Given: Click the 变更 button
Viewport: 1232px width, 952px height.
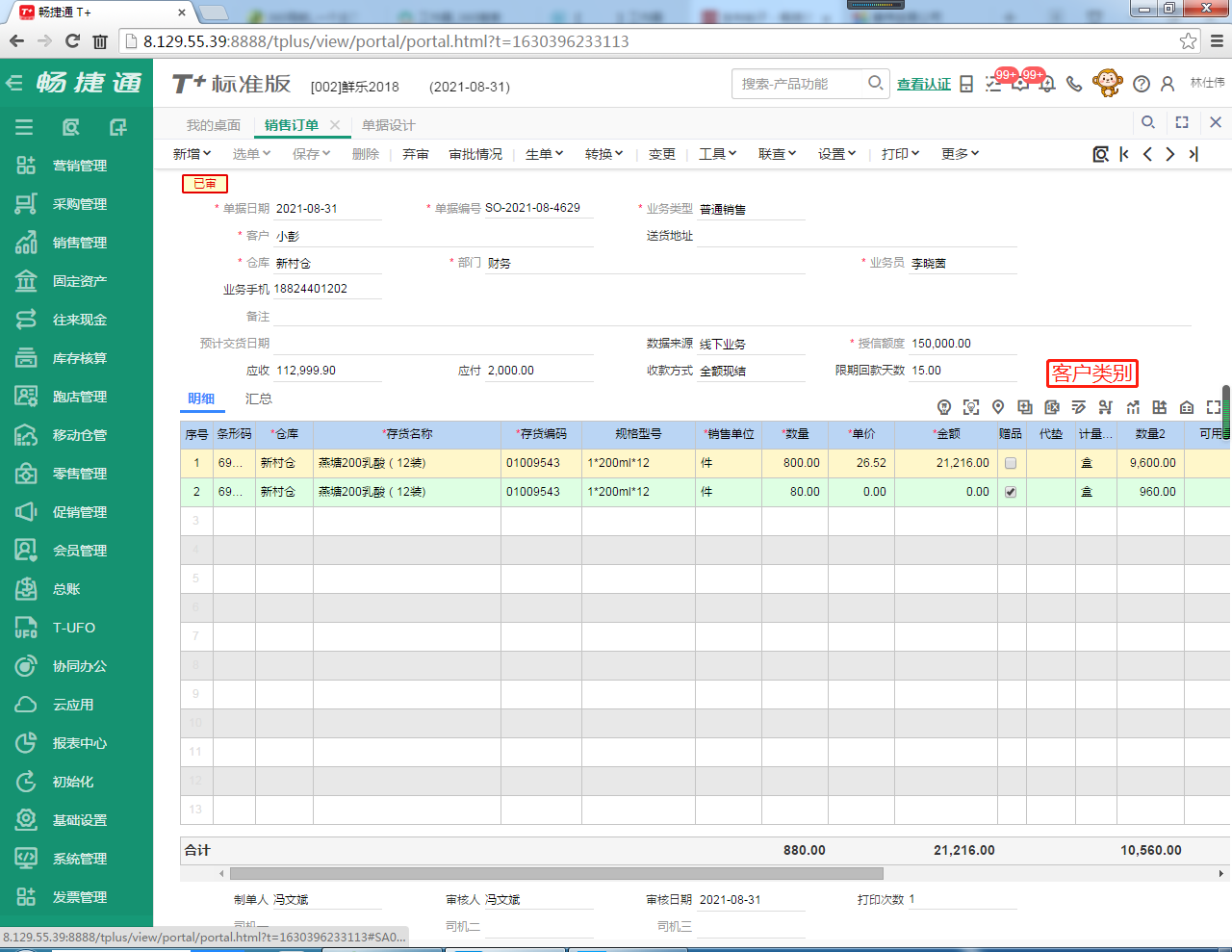Looking at the screenshot, I should [x=662, y=154].
